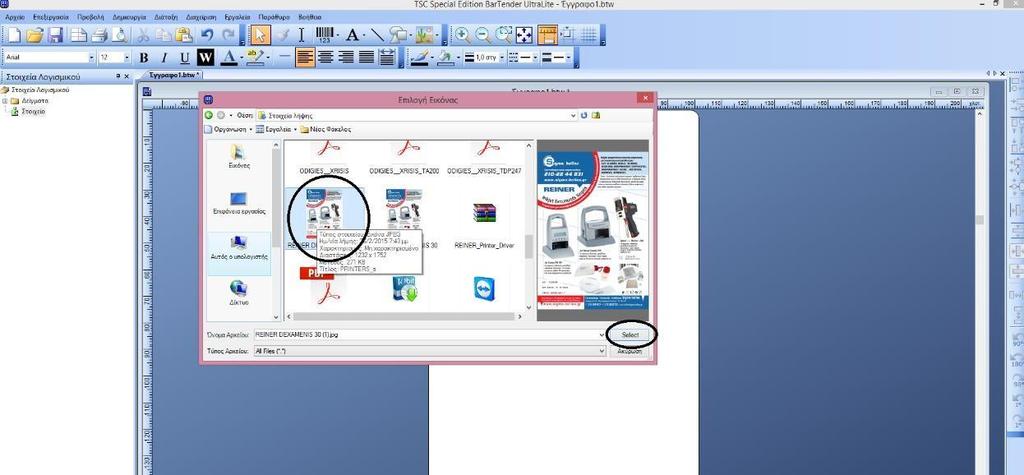The height and width of the screenshot is (475, 1024).
Task: Select the shapes tool
Action: [x=397, y=35]
